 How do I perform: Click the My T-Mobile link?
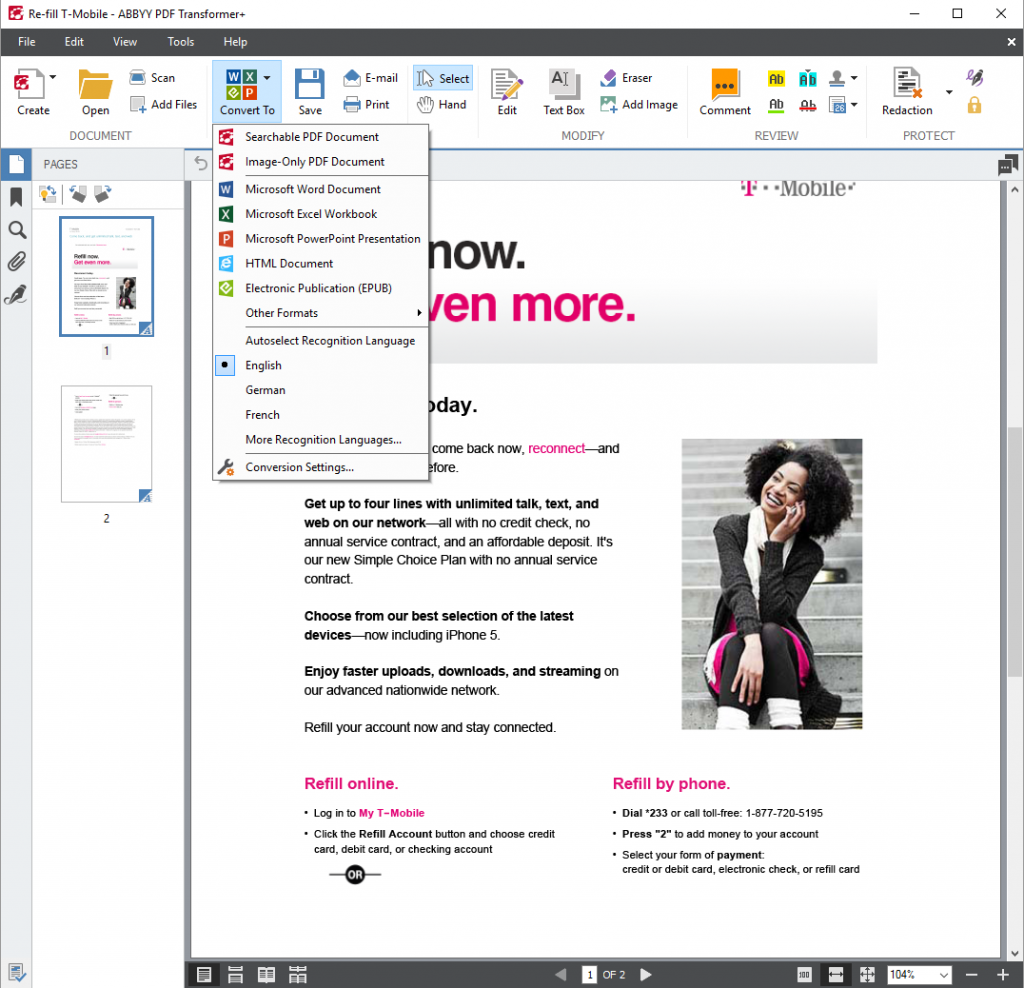pos(392,813)
